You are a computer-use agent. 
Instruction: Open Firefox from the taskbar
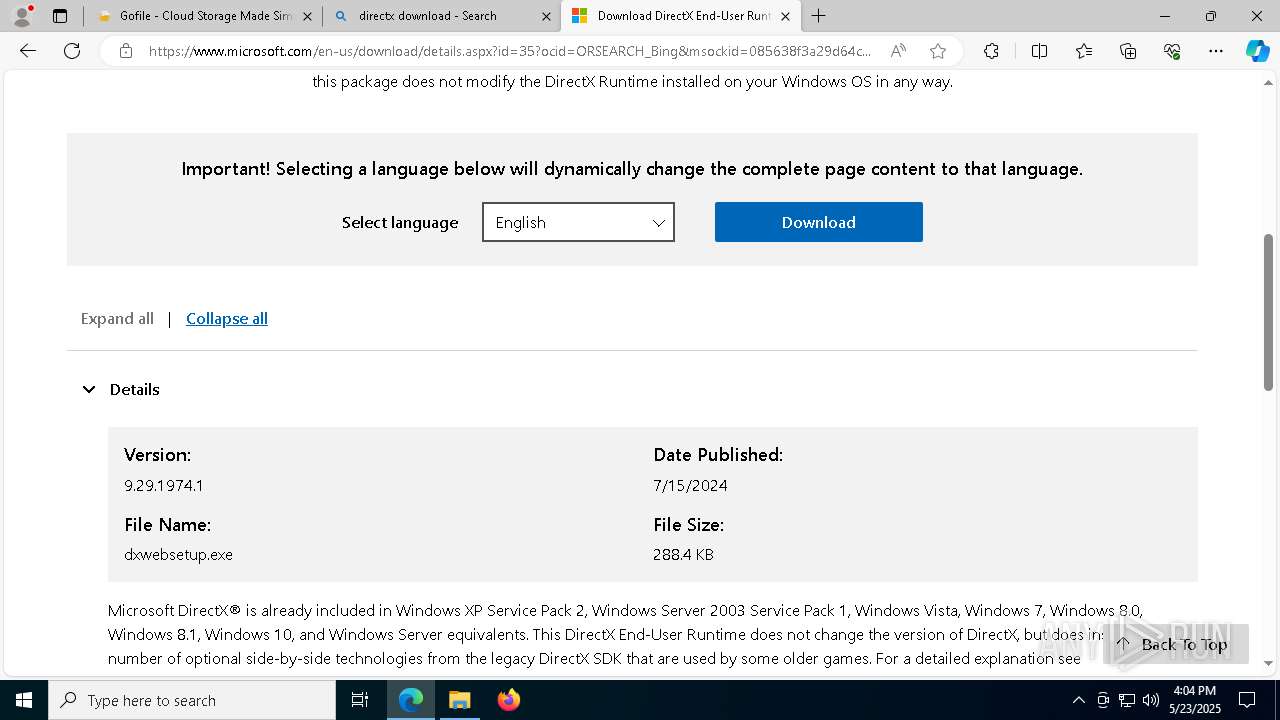(x=508, y=700)
